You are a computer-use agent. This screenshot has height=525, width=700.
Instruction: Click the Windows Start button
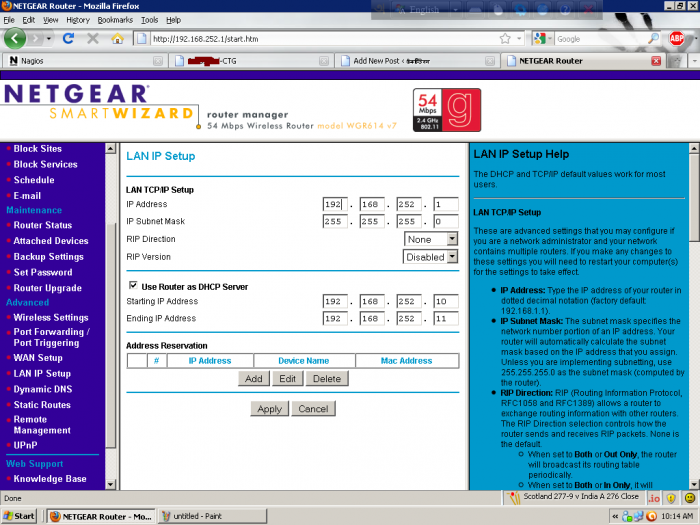point(19,517)
